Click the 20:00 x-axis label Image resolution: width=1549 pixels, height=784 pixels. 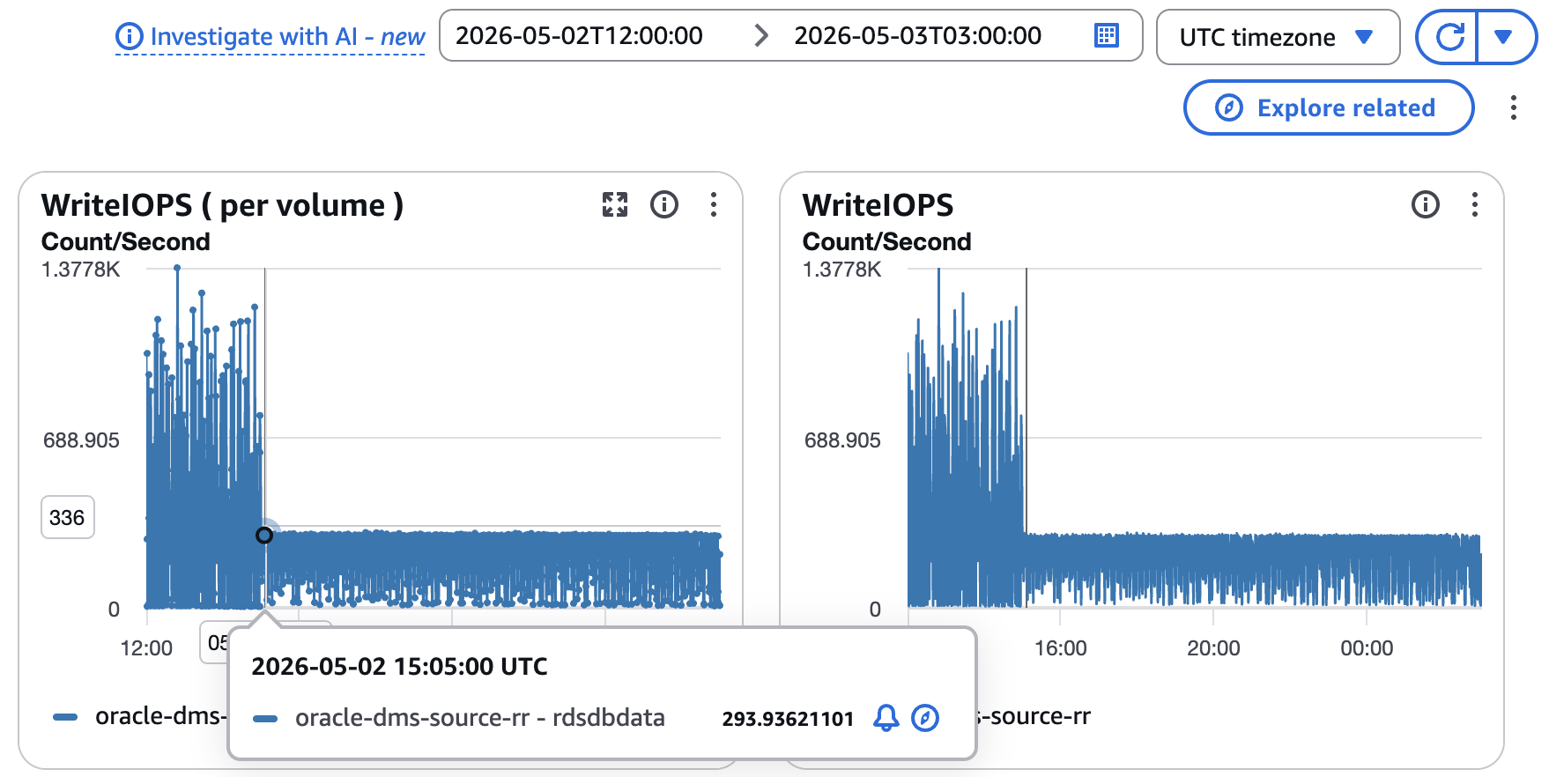point(1213,648)
